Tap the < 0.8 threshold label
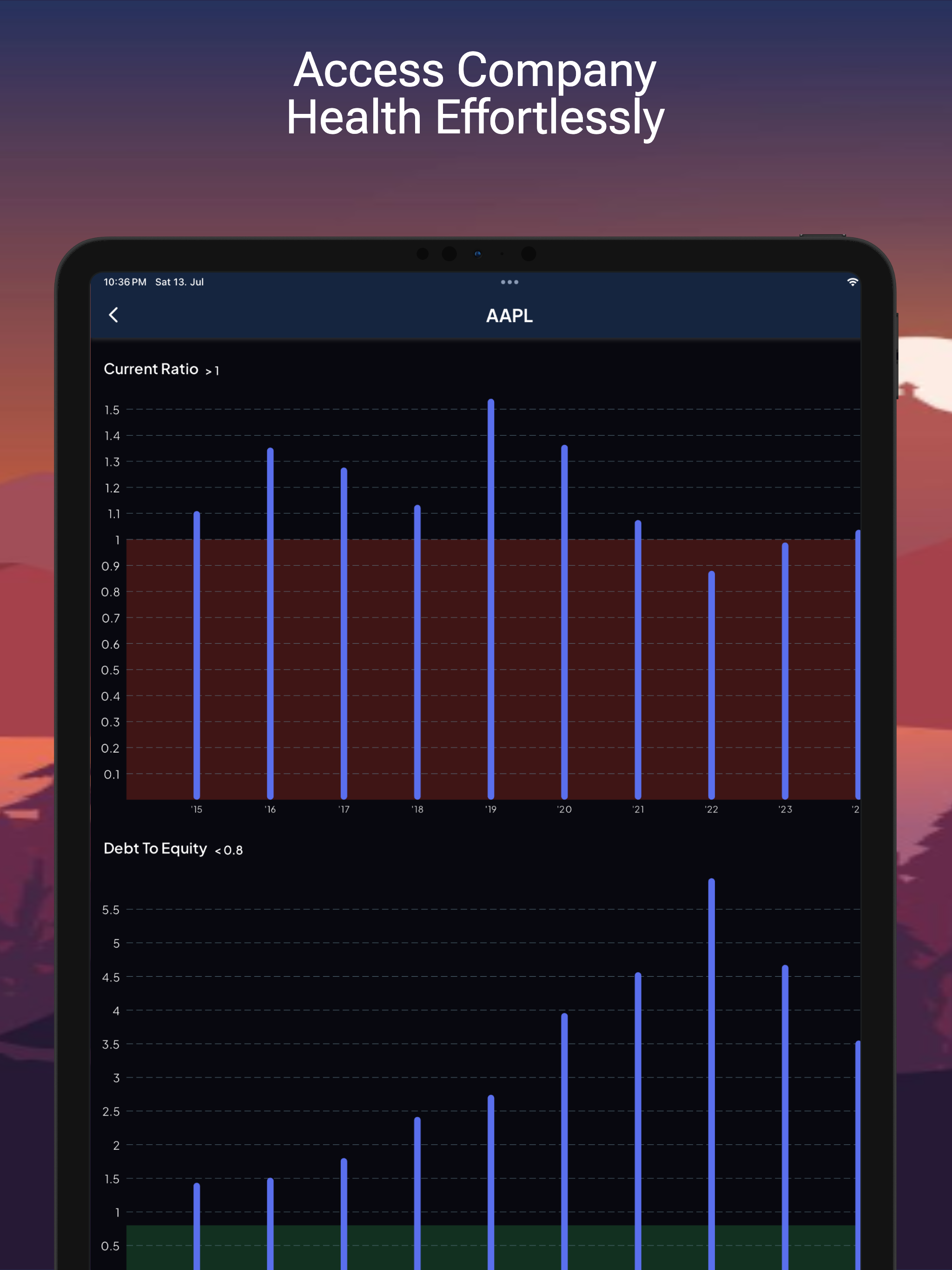952x1270 pixels. (x=229, y=850)
